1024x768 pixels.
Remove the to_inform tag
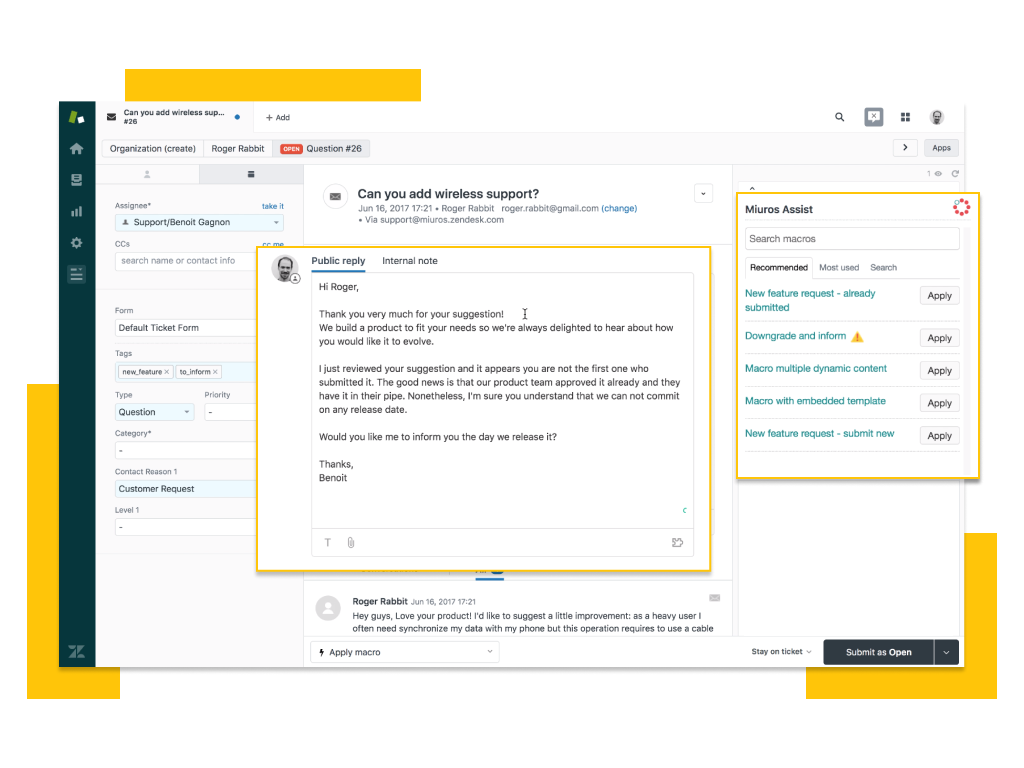(x=215, y=372)
